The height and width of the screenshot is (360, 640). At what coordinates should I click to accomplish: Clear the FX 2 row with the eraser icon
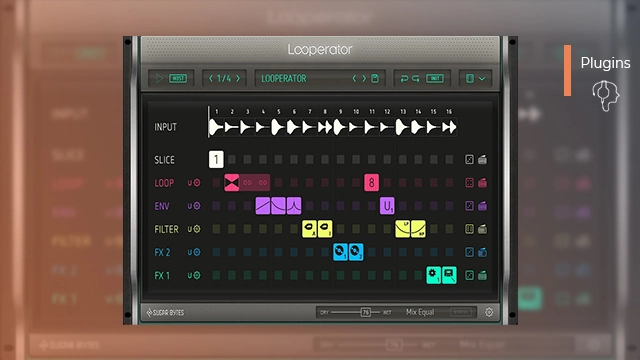[482, 252]
